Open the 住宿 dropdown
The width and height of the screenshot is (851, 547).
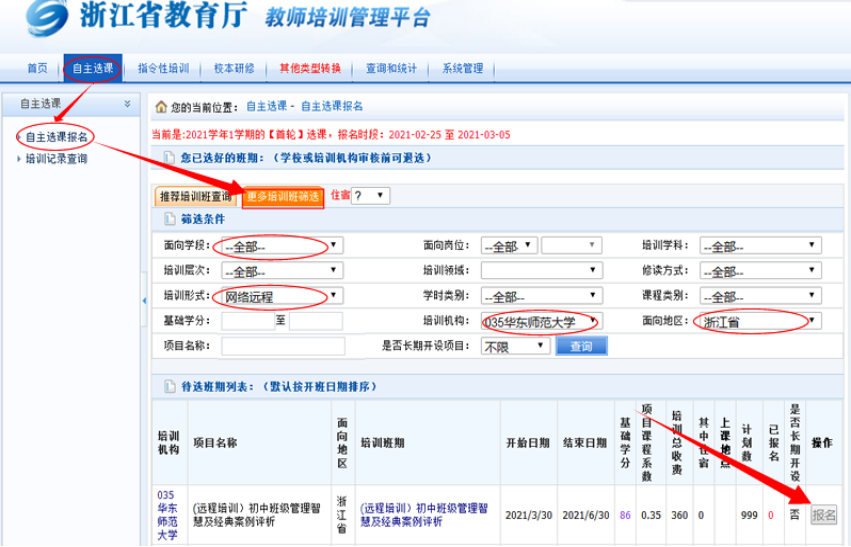(370, 195)
